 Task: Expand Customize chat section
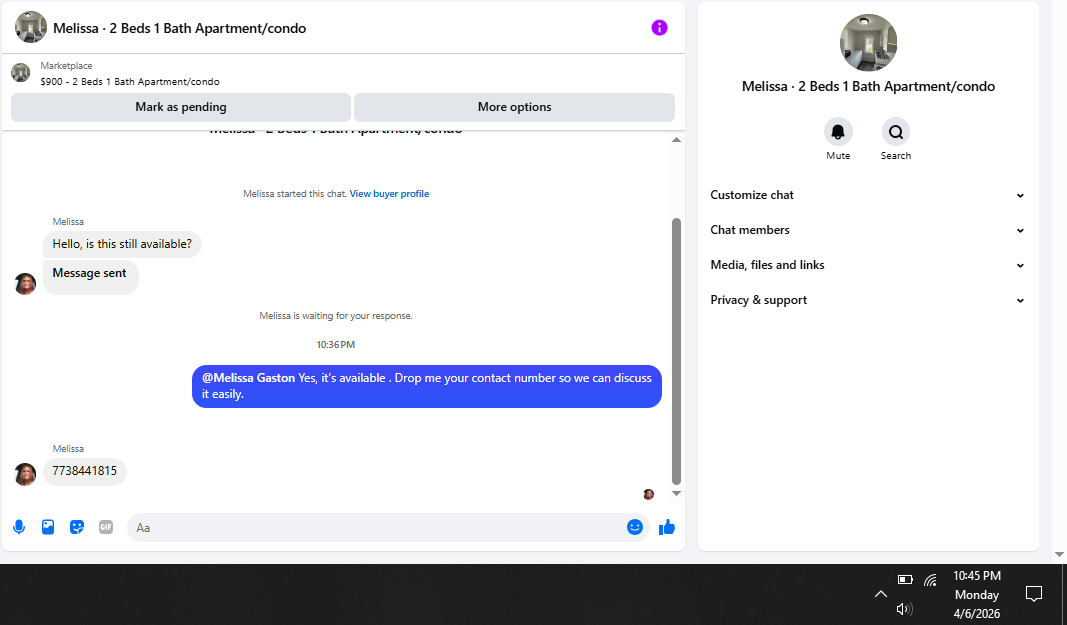pos(868,195)
